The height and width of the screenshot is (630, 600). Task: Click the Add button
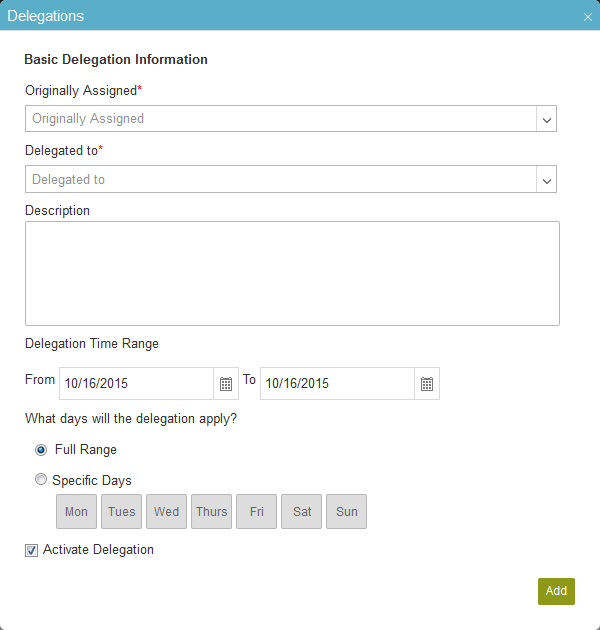pyautogui.click(x=556, y=591)
